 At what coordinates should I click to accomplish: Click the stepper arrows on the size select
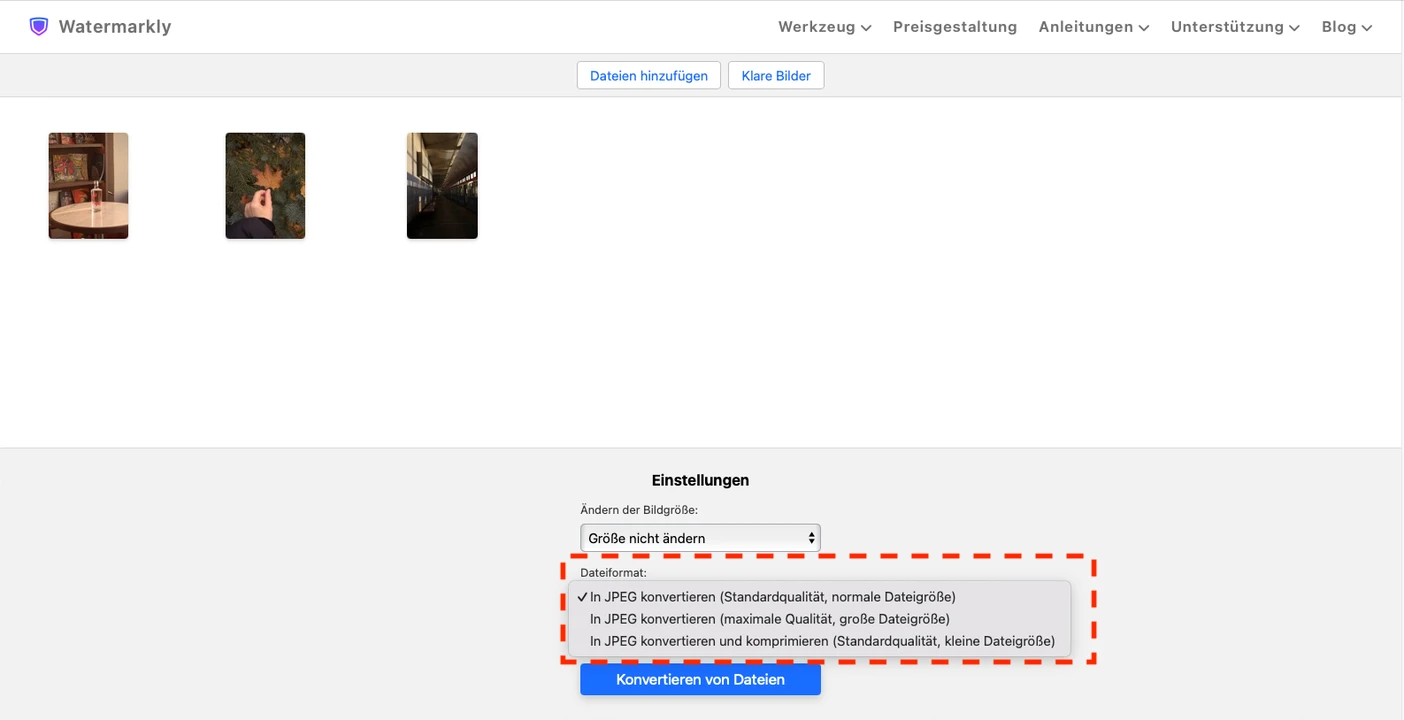(811, 538)
